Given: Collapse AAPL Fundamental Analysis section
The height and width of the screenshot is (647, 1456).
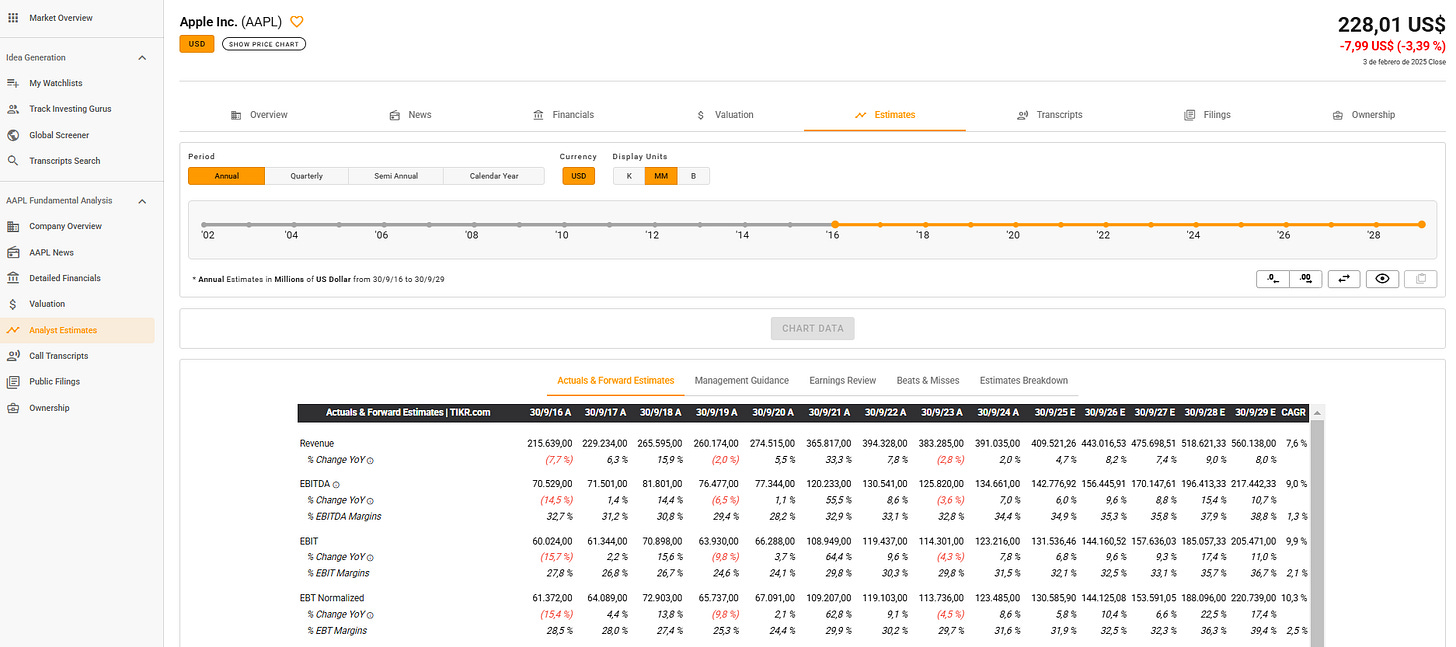Looking at the screenshot, I should click(x=142, y=201).
